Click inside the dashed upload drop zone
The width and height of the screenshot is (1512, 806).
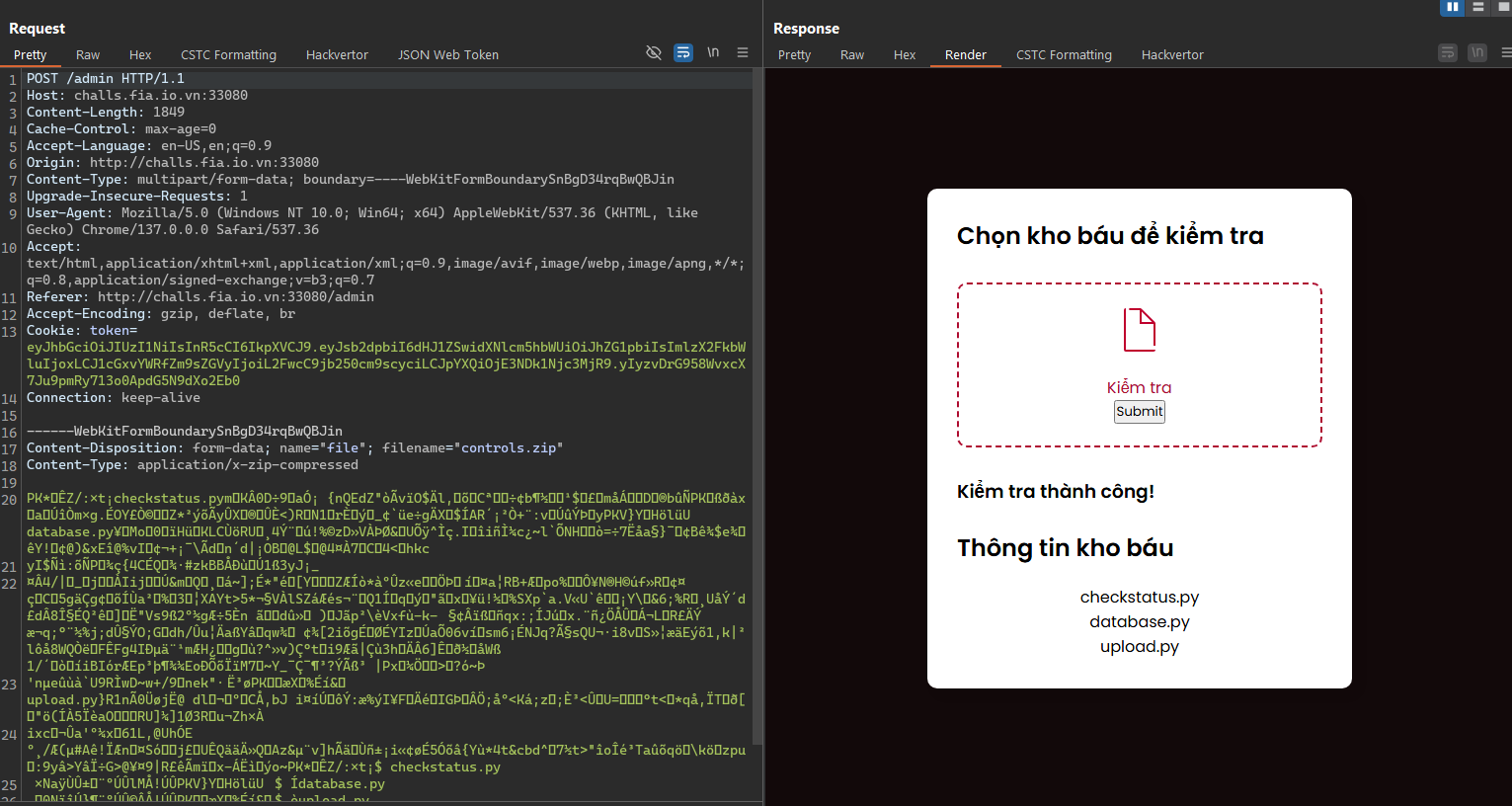coord(1140,364)
